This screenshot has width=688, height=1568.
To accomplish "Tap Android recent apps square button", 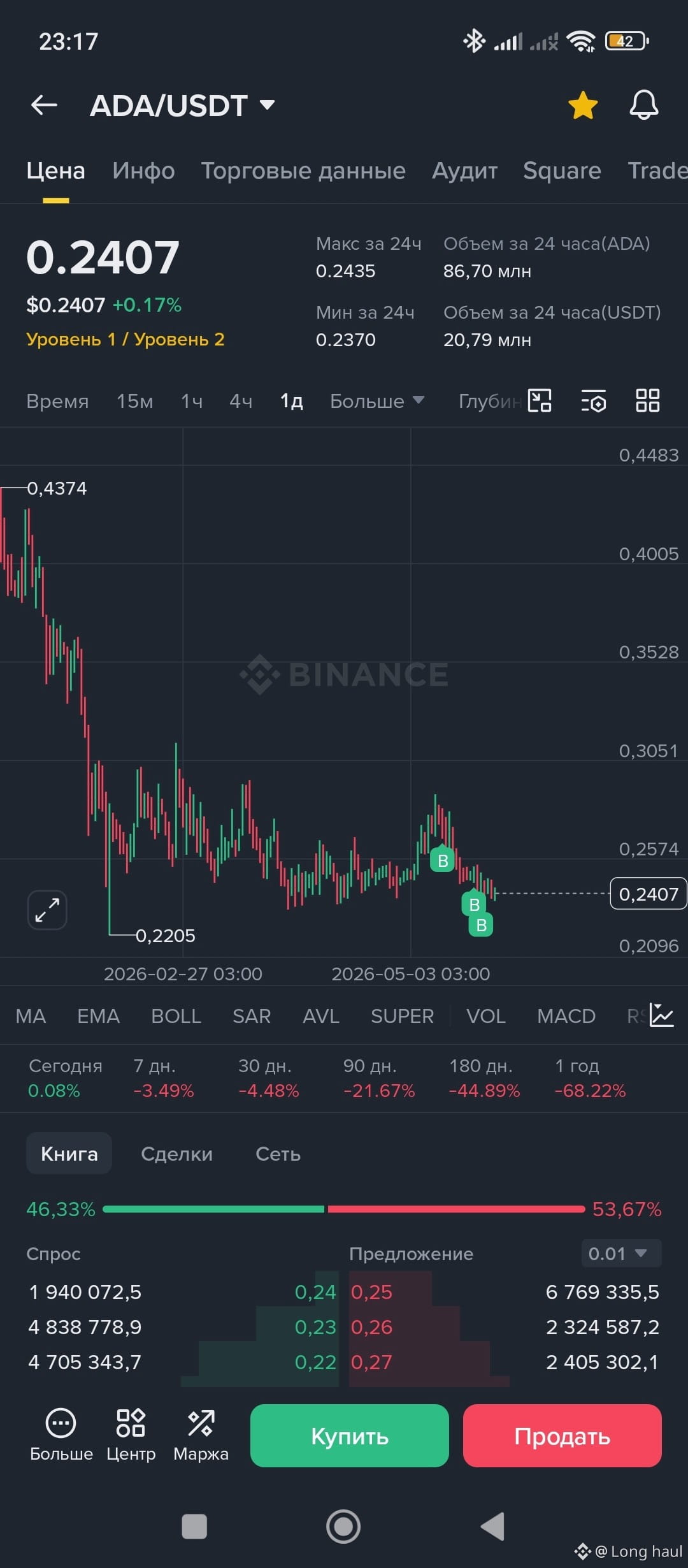I will click(194, 1527).
